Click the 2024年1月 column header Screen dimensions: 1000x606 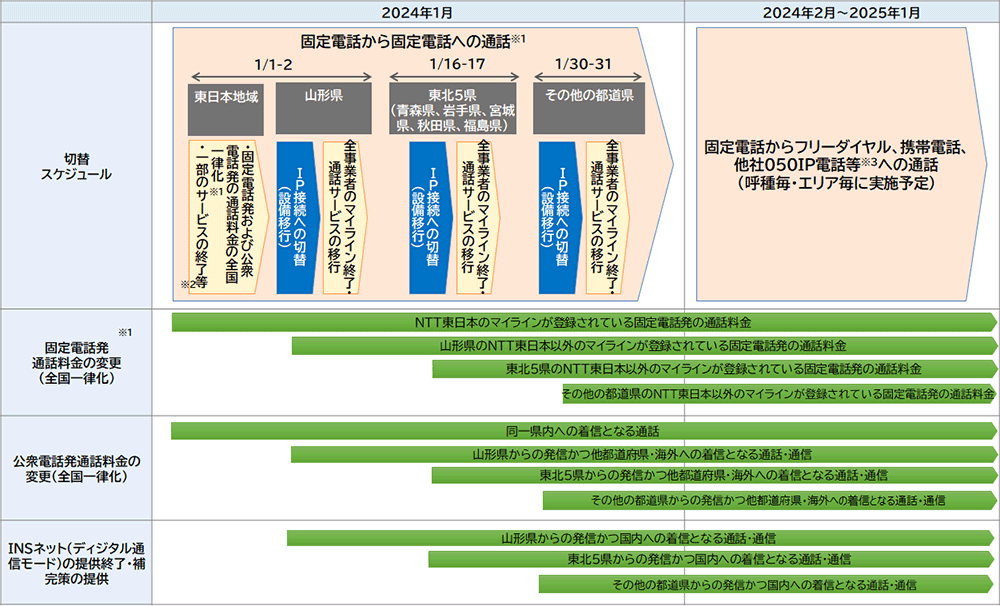pos(417,11)
